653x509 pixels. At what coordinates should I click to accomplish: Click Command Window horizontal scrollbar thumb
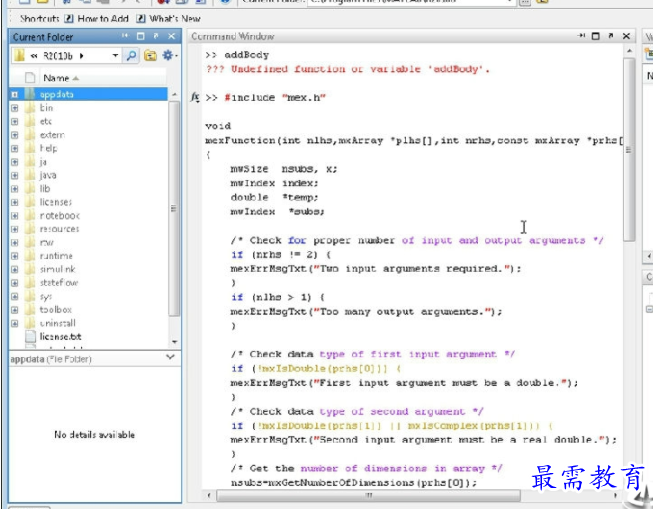[369, 495]
